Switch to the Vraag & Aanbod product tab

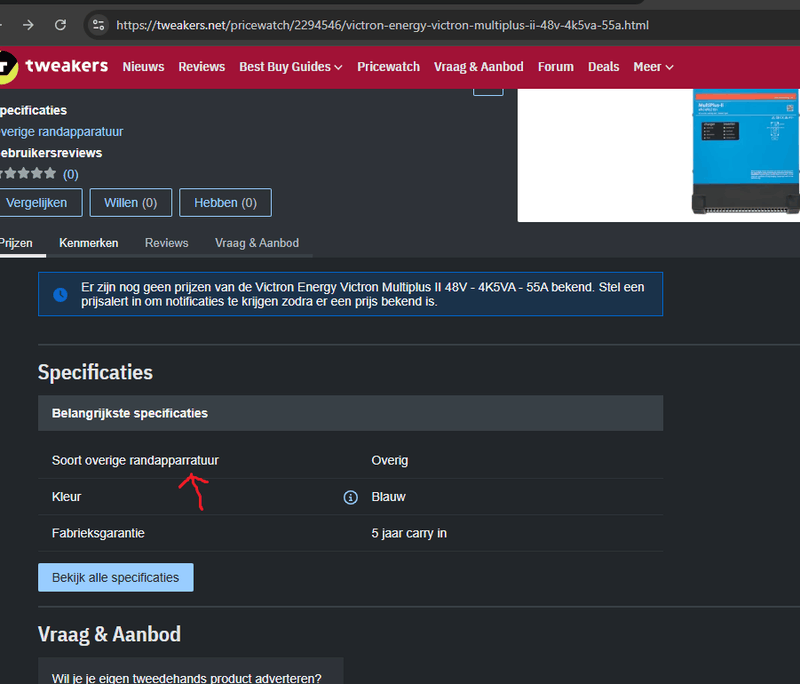[257, 243]
